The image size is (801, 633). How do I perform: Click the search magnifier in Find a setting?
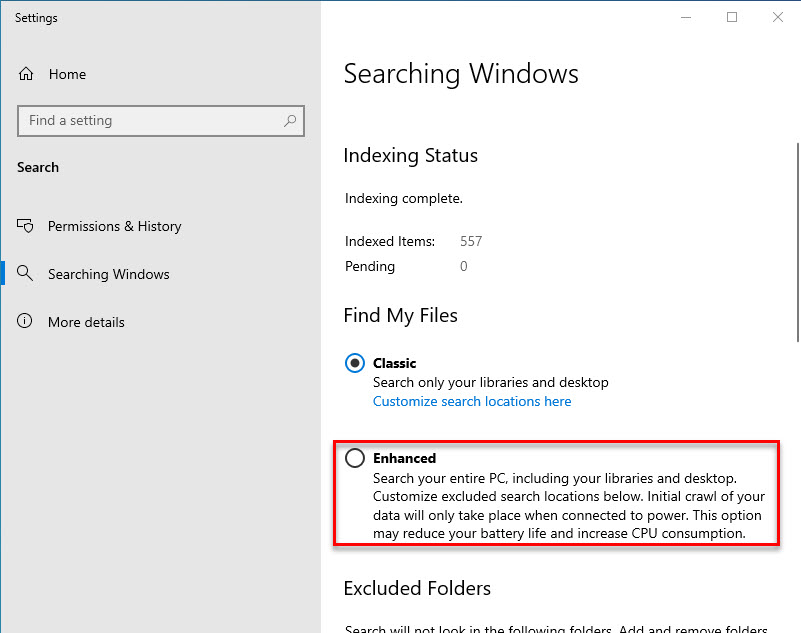point(290,121)
